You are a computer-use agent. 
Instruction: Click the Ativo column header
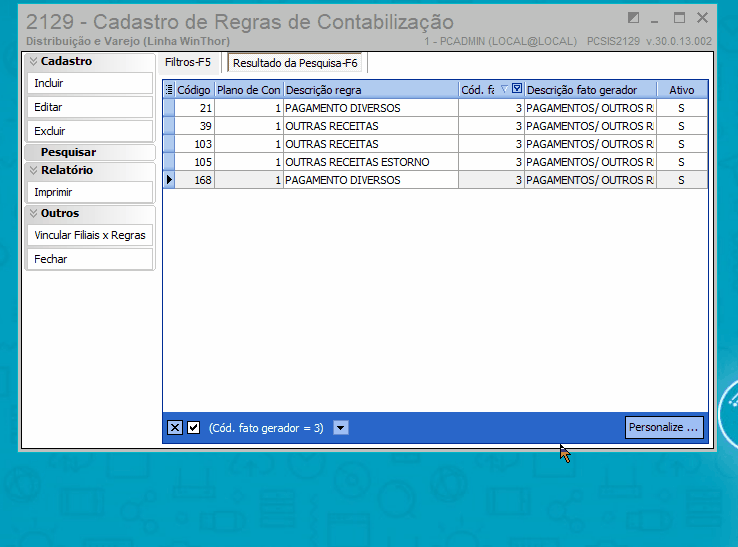pyautogui.click(x=682, y=90)
